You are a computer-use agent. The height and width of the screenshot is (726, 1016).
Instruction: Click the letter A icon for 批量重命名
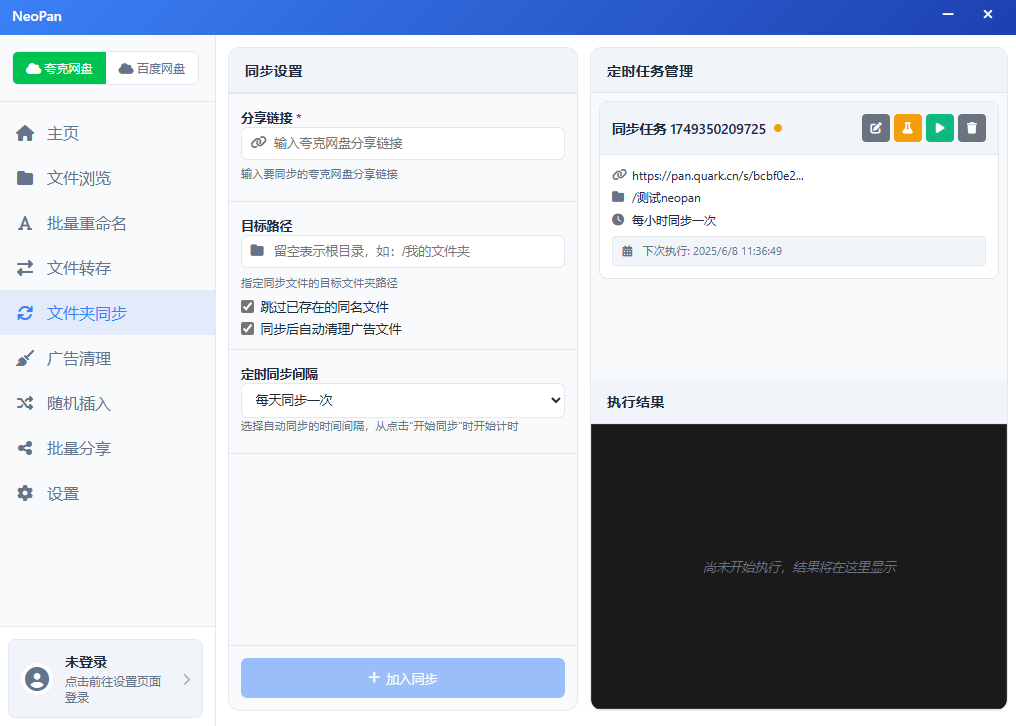pyautogui.click(x=25, y=224)
